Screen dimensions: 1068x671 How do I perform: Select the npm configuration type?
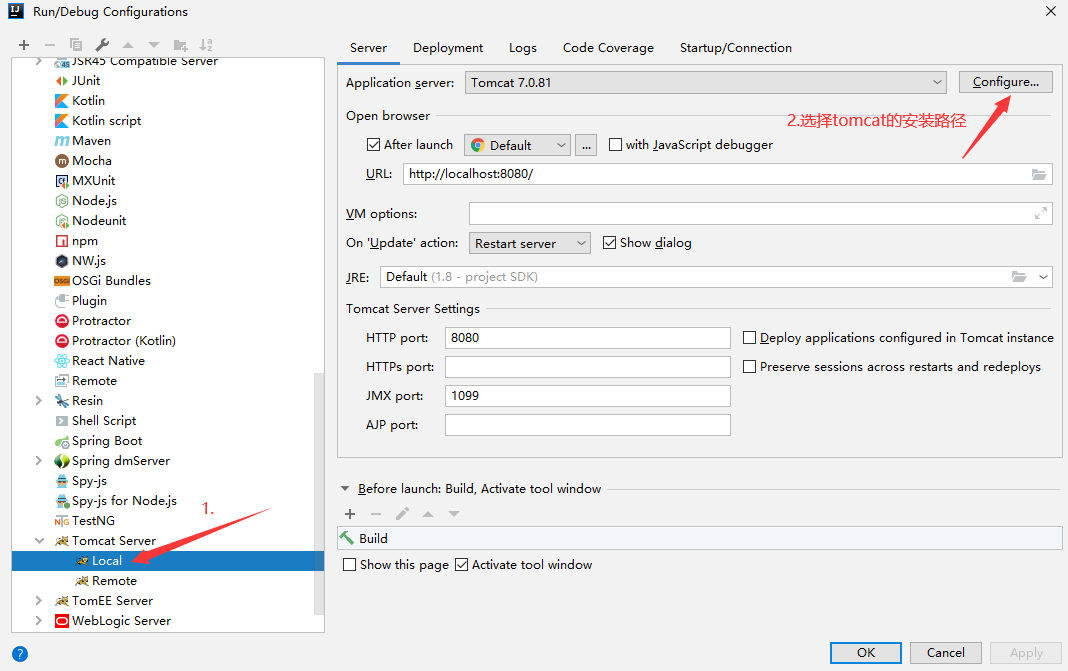click(x=84, y=240)
